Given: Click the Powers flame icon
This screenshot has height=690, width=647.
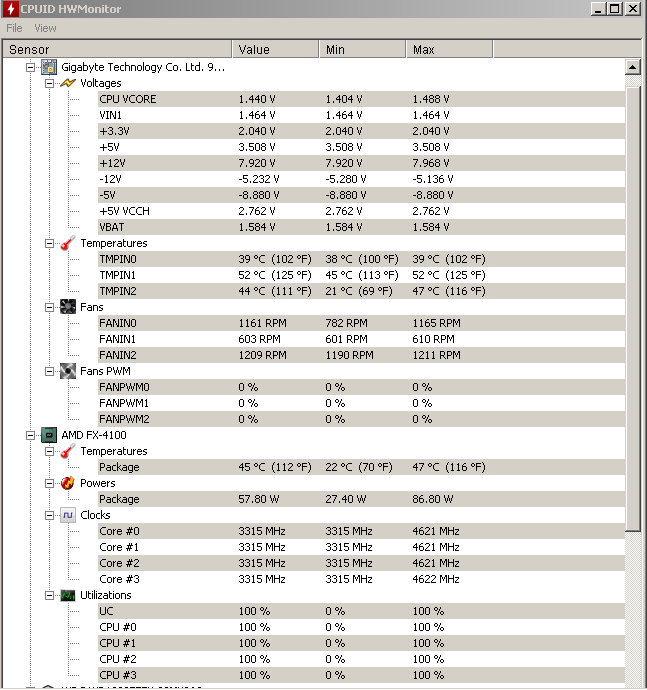Looking at the screenshot, I should pos(68,483).
